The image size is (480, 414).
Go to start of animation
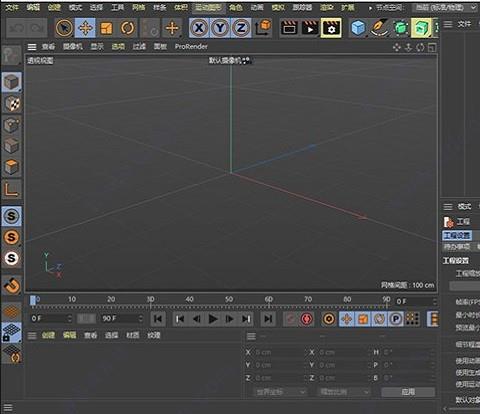158,319
